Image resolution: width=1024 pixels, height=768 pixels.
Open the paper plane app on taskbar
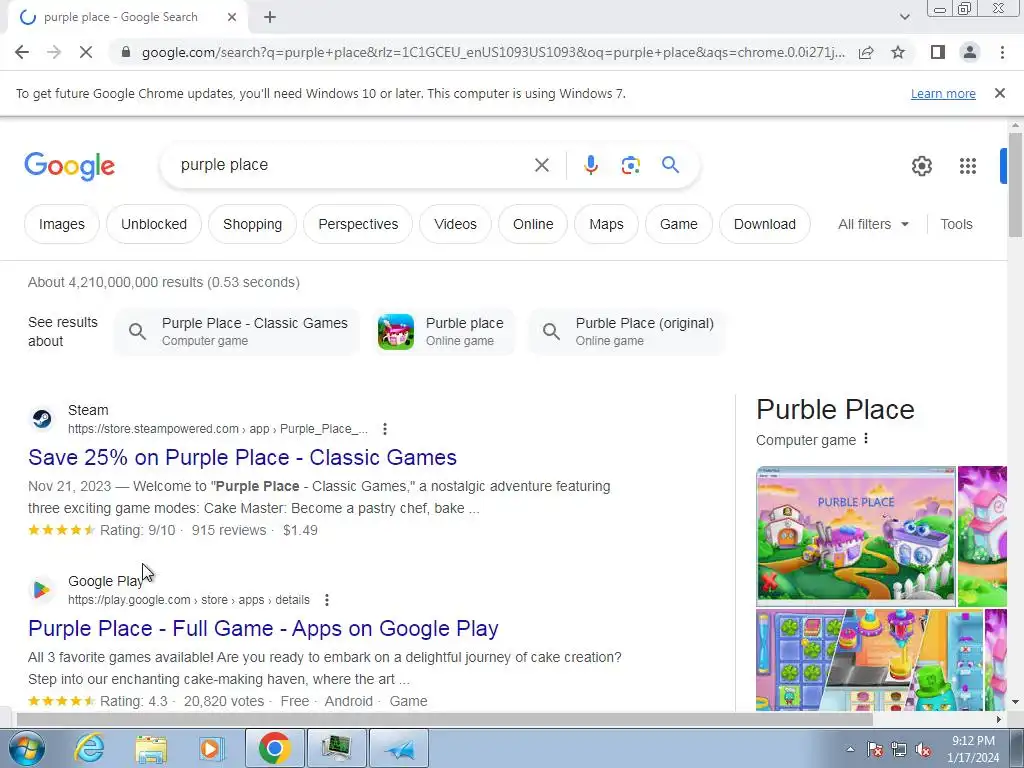click(x=400, y=748)
